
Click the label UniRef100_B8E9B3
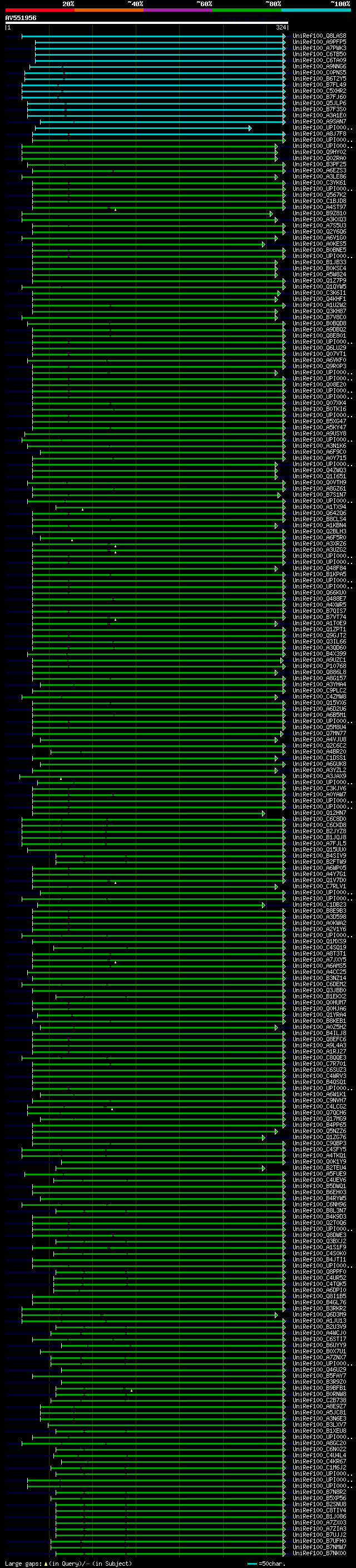[319, 911]
